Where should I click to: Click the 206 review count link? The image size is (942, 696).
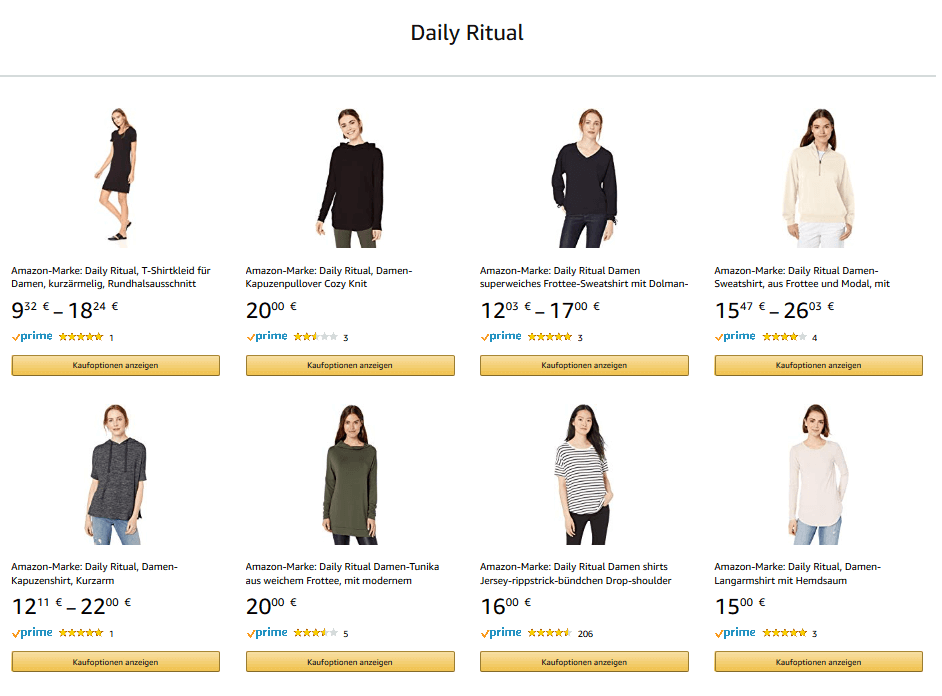(x=585, y=634)
